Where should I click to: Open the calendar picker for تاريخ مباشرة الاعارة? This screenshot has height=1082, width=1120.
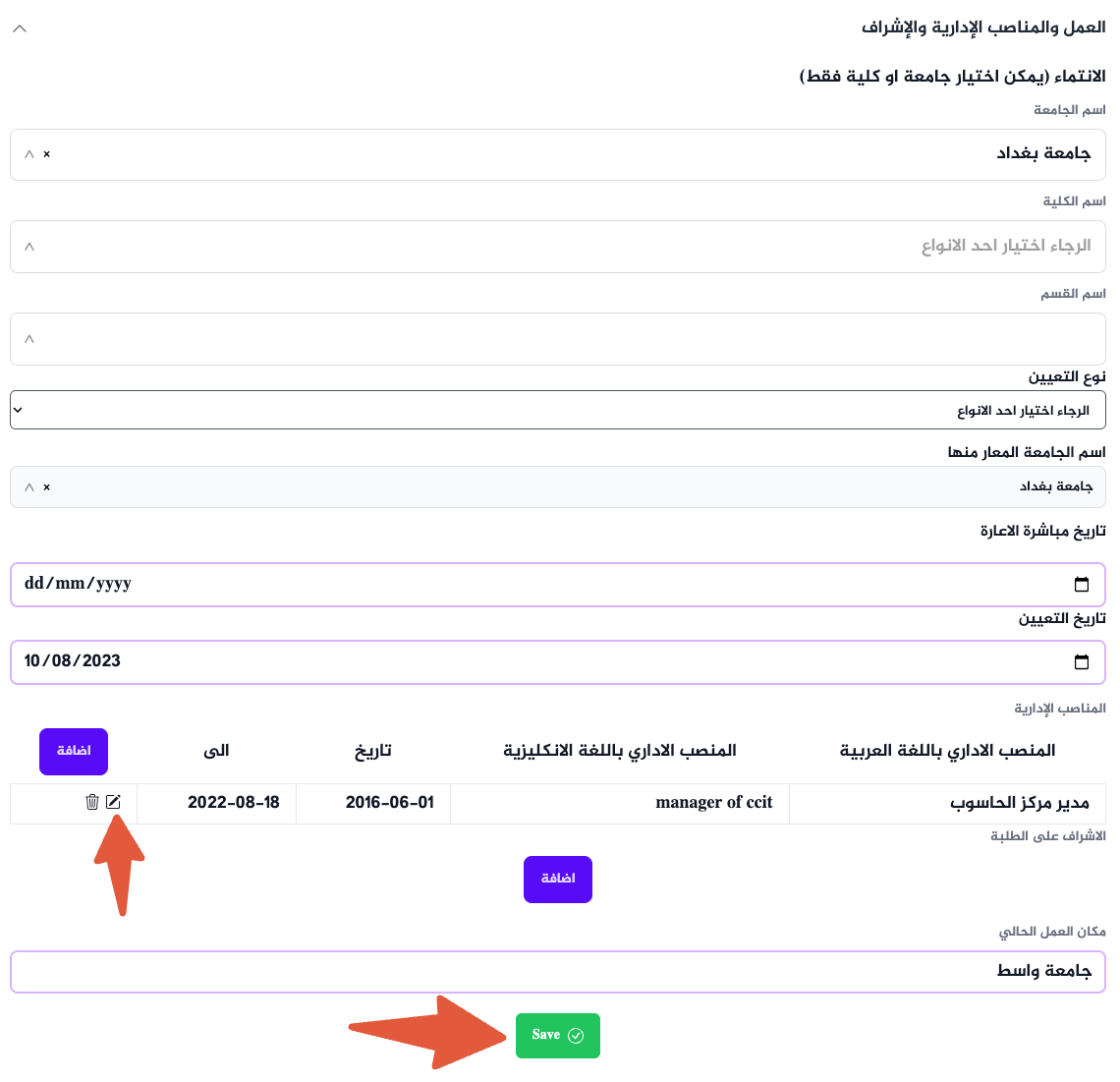coord(1081,584)
